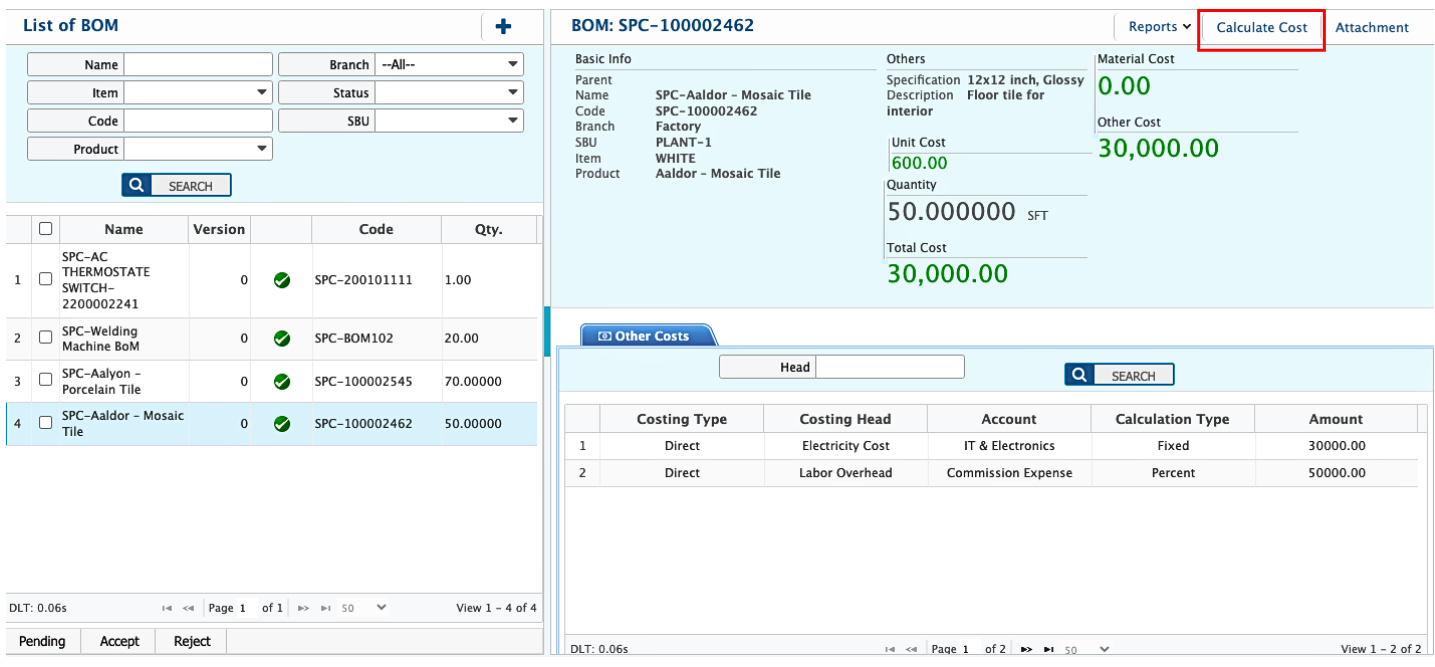Click green check icon for SPC-Aalyon Porcelain Tile

pyautogui.click(x=282, y=381)
